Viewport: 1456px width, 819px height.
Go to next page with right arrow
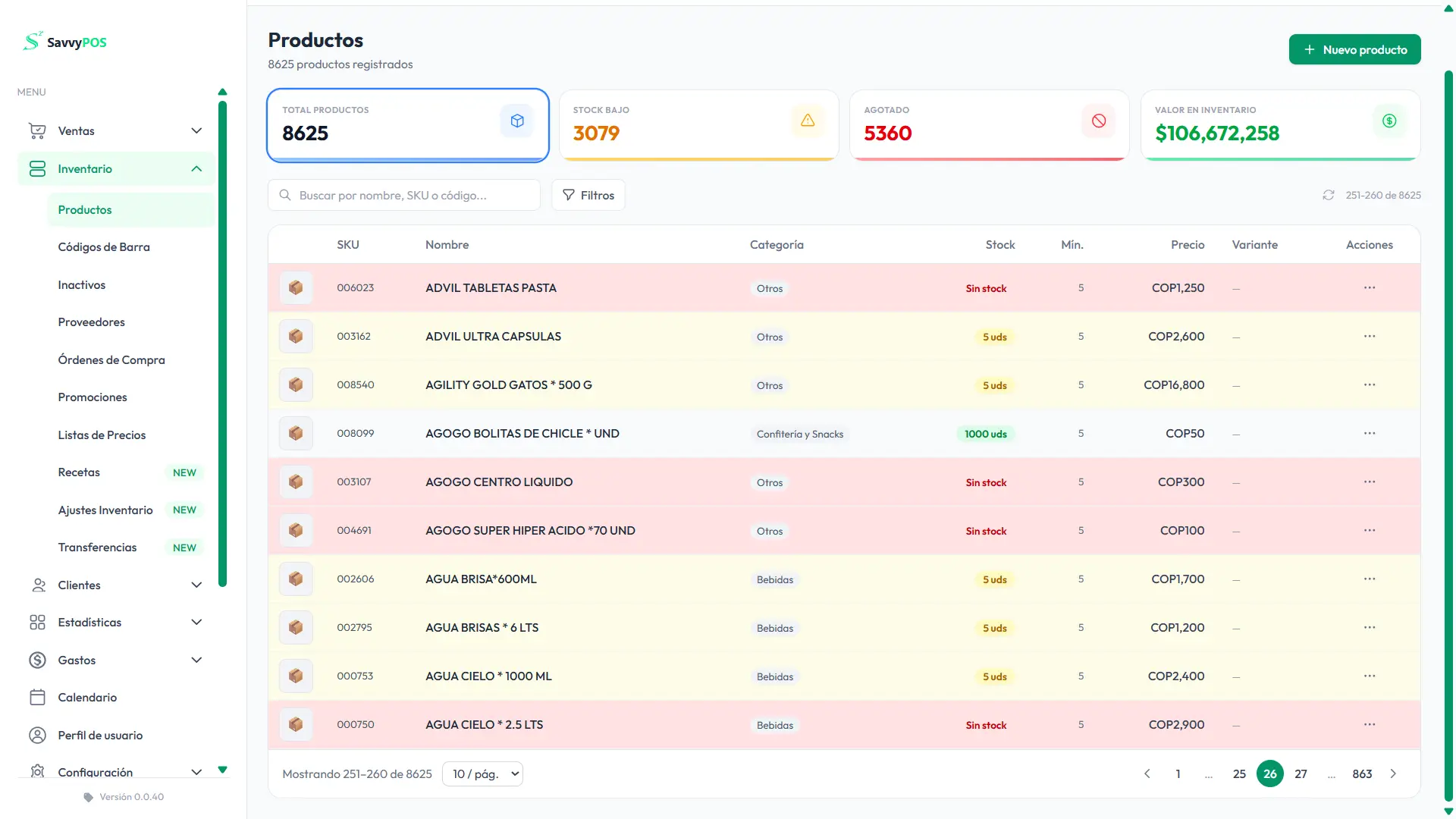pyautogui.click(x=1393, y=773)
